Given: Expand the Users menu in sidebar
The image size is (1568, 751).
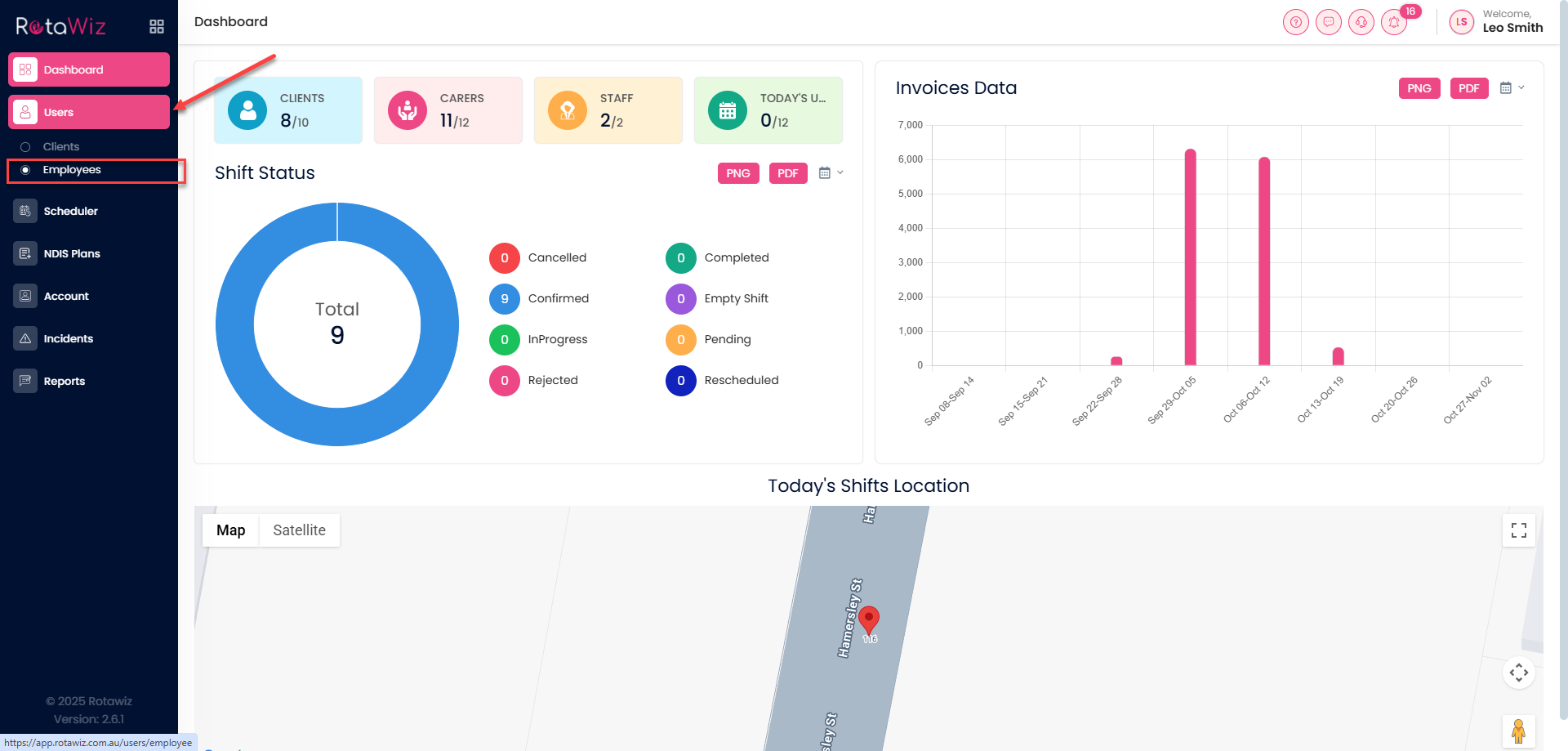Looking at the screenshot, I should tap(89, 112).
